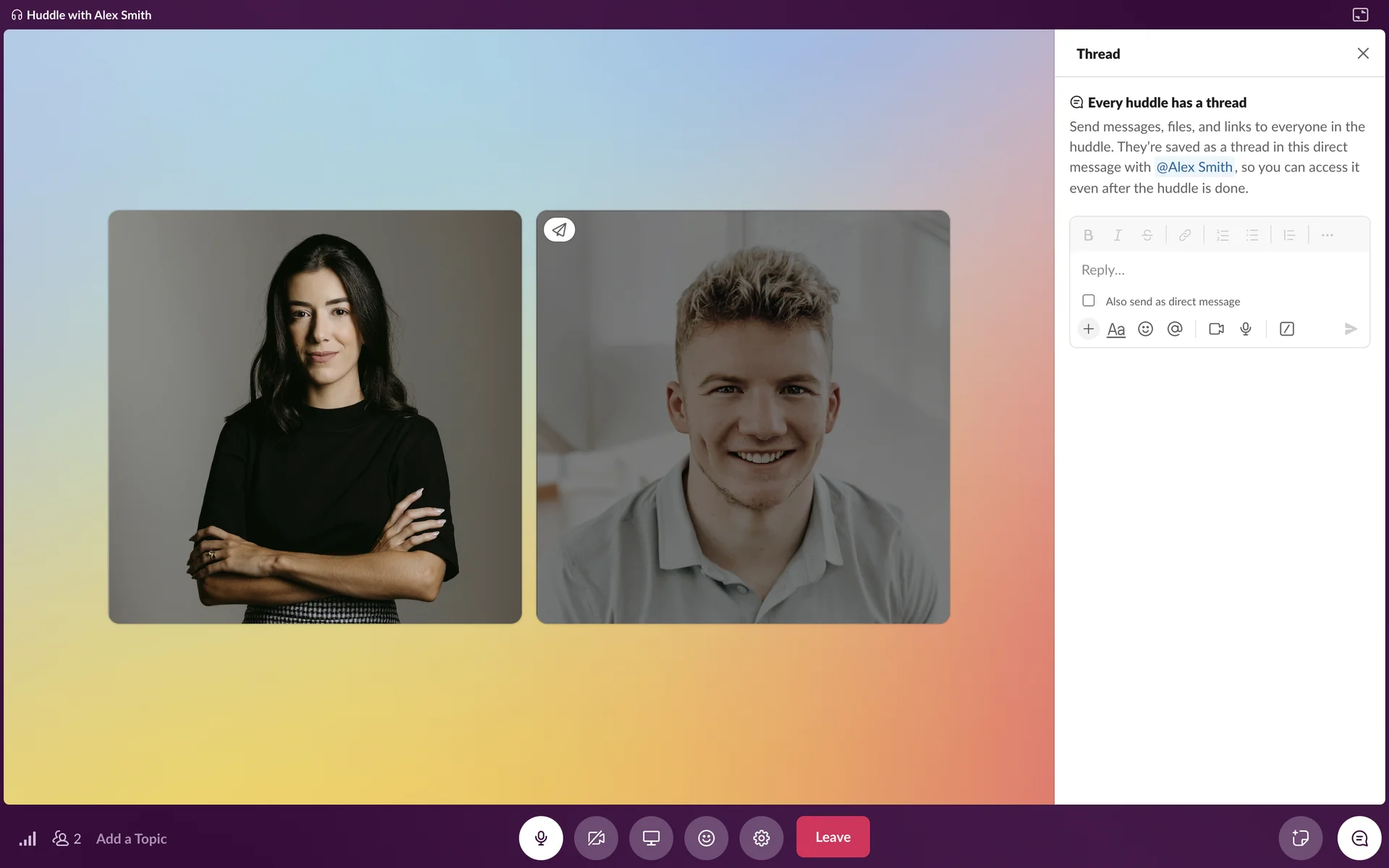1389x868 pixels.
Task: Check Also send as direct message
Action: point(1088,300)
